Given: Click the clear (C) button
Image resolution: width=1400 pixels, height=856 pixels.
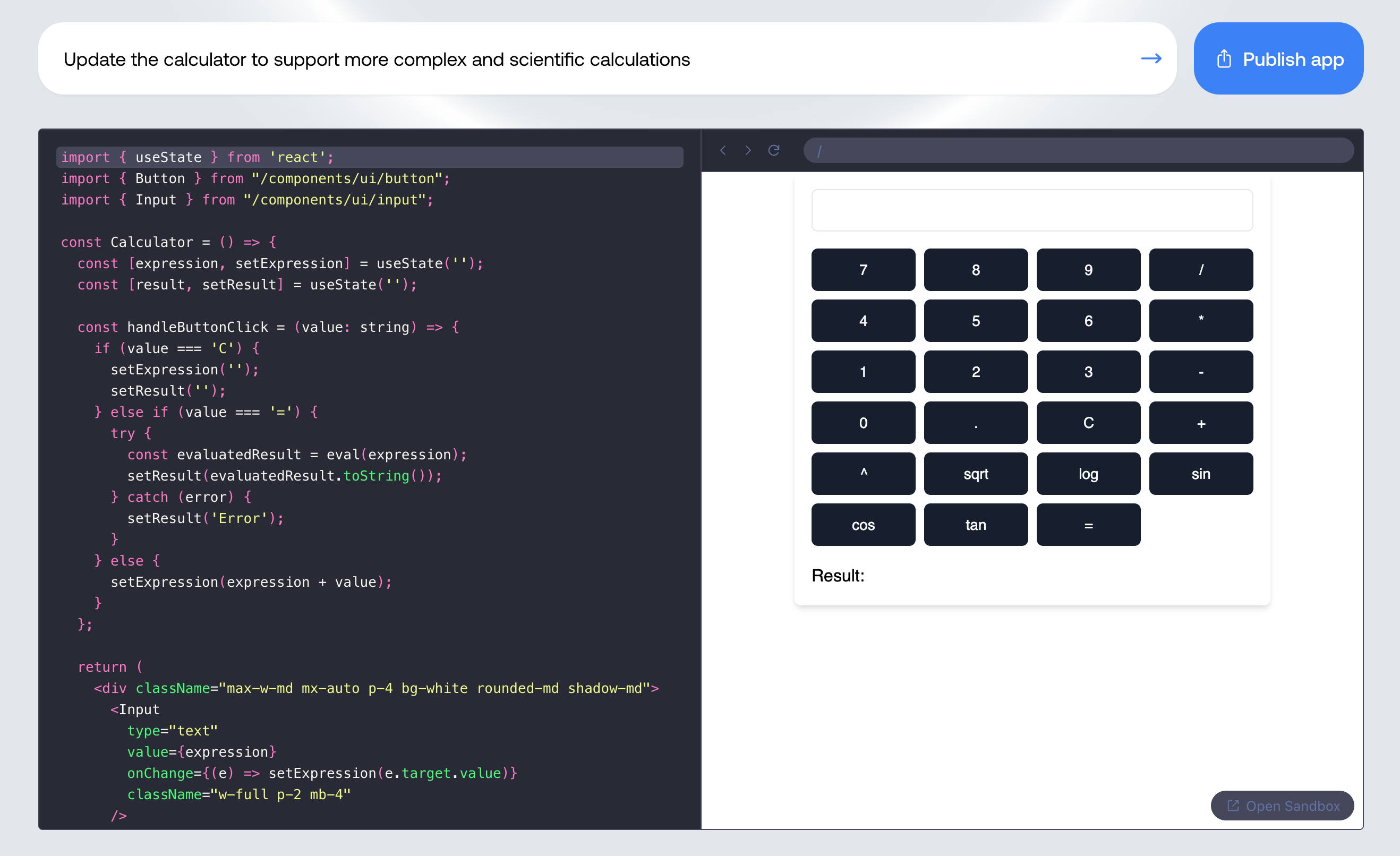Looking at the screenshot, I should [1088, 422].
